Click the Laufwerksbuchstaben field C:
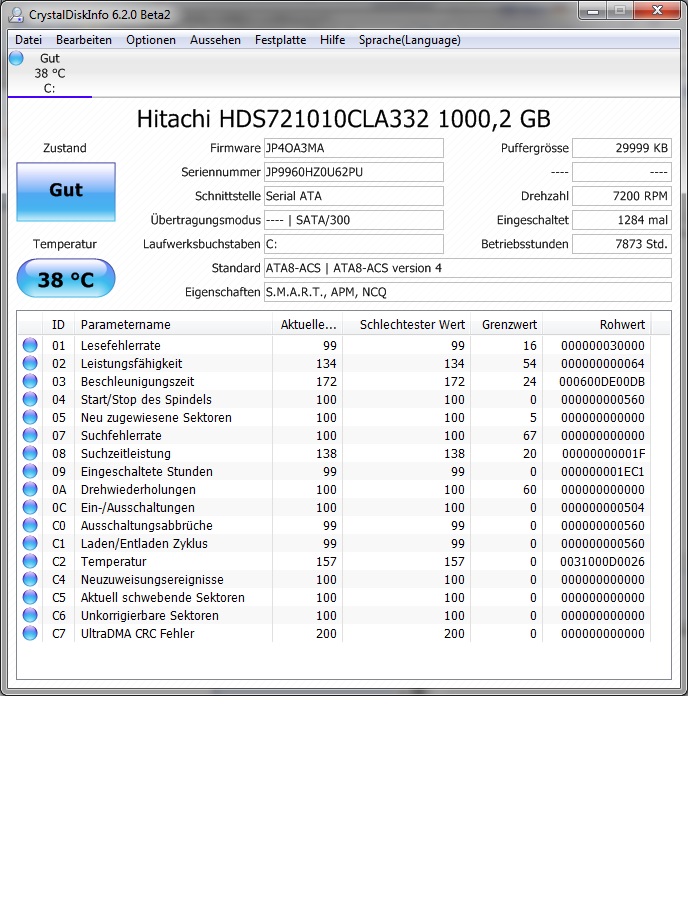Image resolution: width=688 pixels, height=914 pixels. point(353,244)
